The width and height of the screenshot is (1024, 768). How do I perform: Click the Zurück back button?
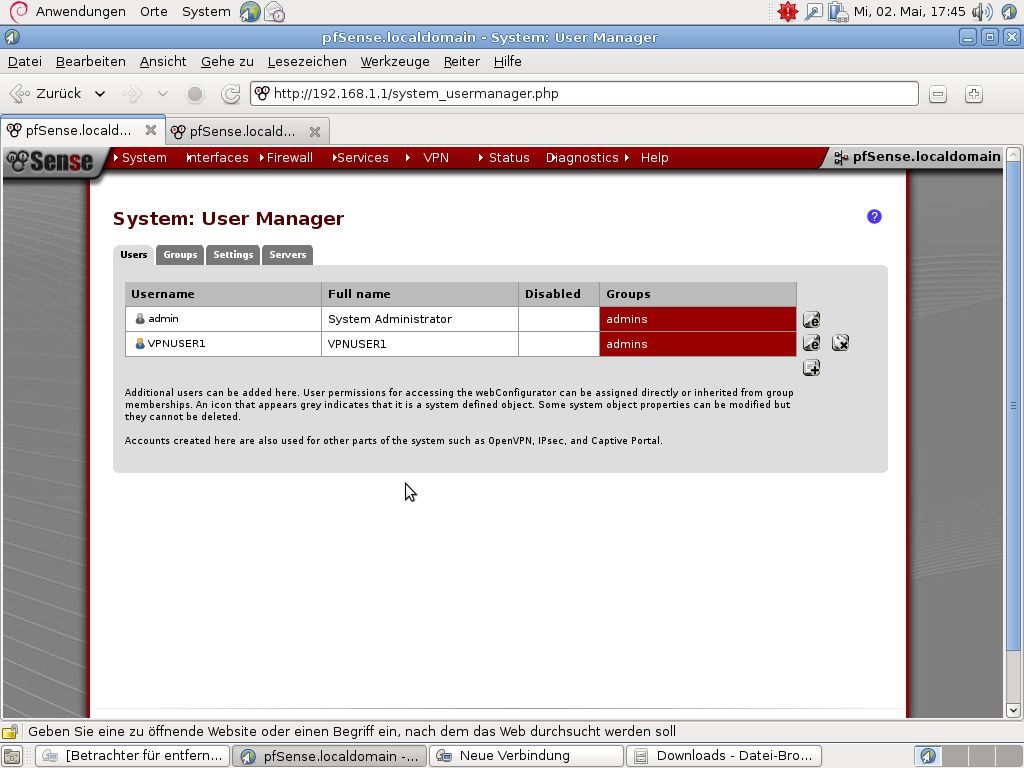point(46,93)
